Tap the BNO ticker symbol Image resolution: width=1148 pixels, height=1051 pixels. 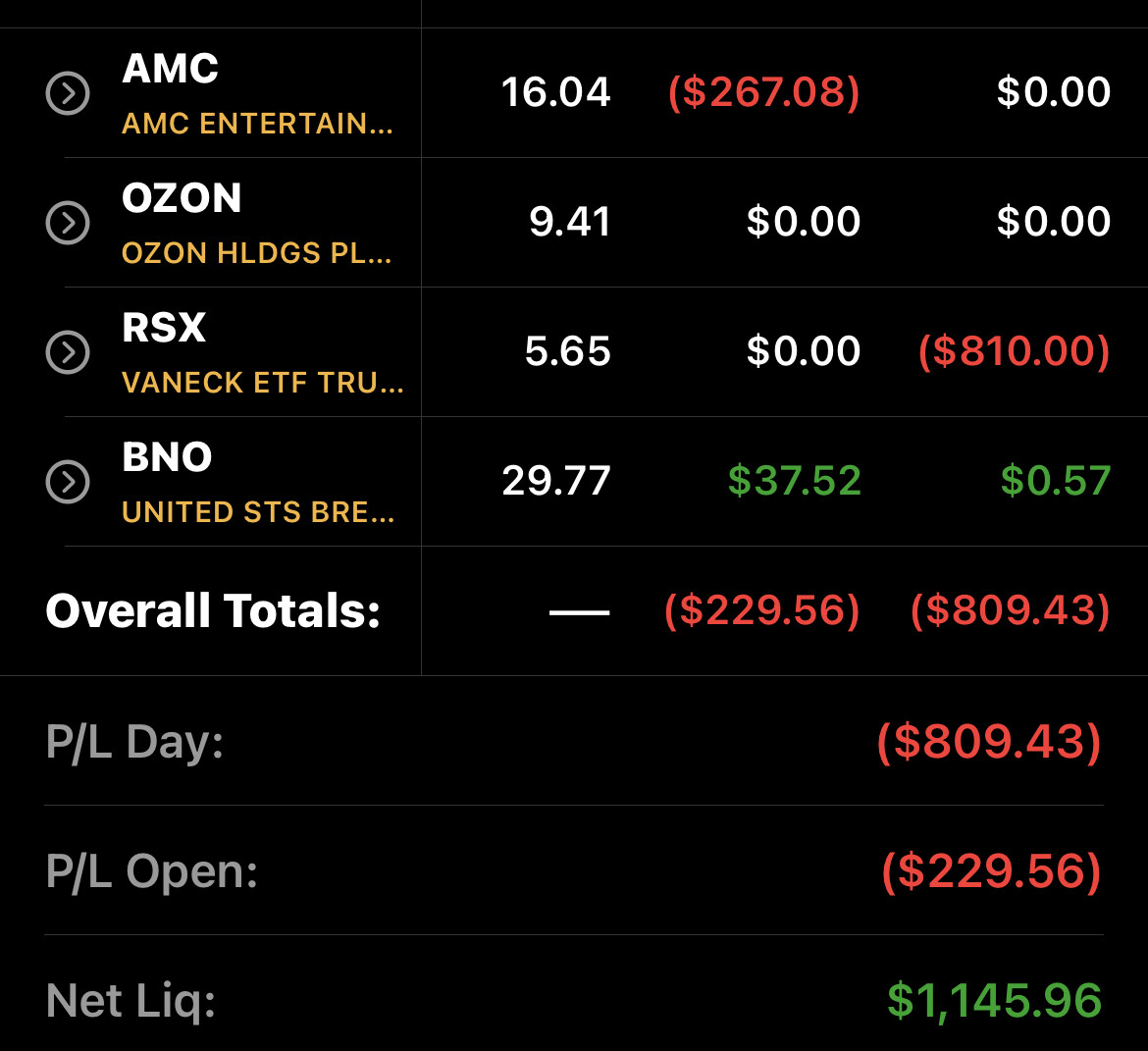pyautogui.click(x=167, y=457)
